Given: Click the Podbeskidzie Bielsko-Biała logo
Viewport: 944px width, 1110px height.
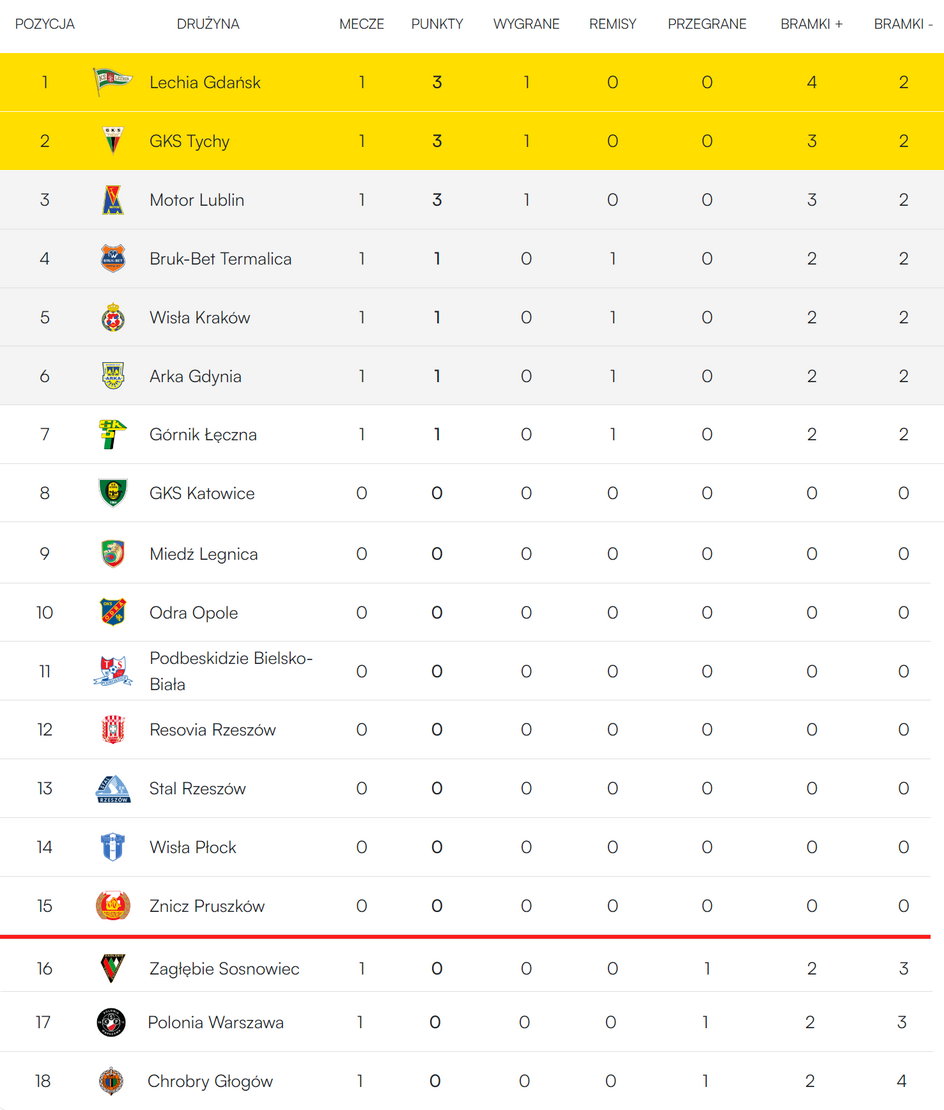Looking at the screenshot, I should [113, 671].
